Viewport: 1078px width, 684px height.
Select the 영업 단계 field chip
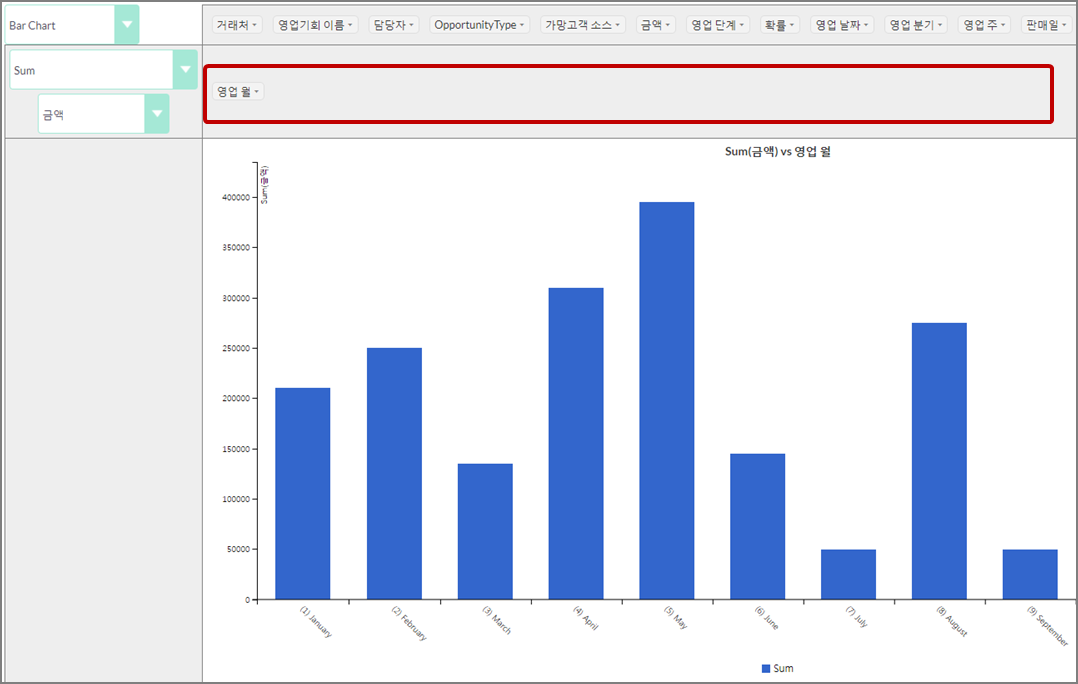[718, 25]
